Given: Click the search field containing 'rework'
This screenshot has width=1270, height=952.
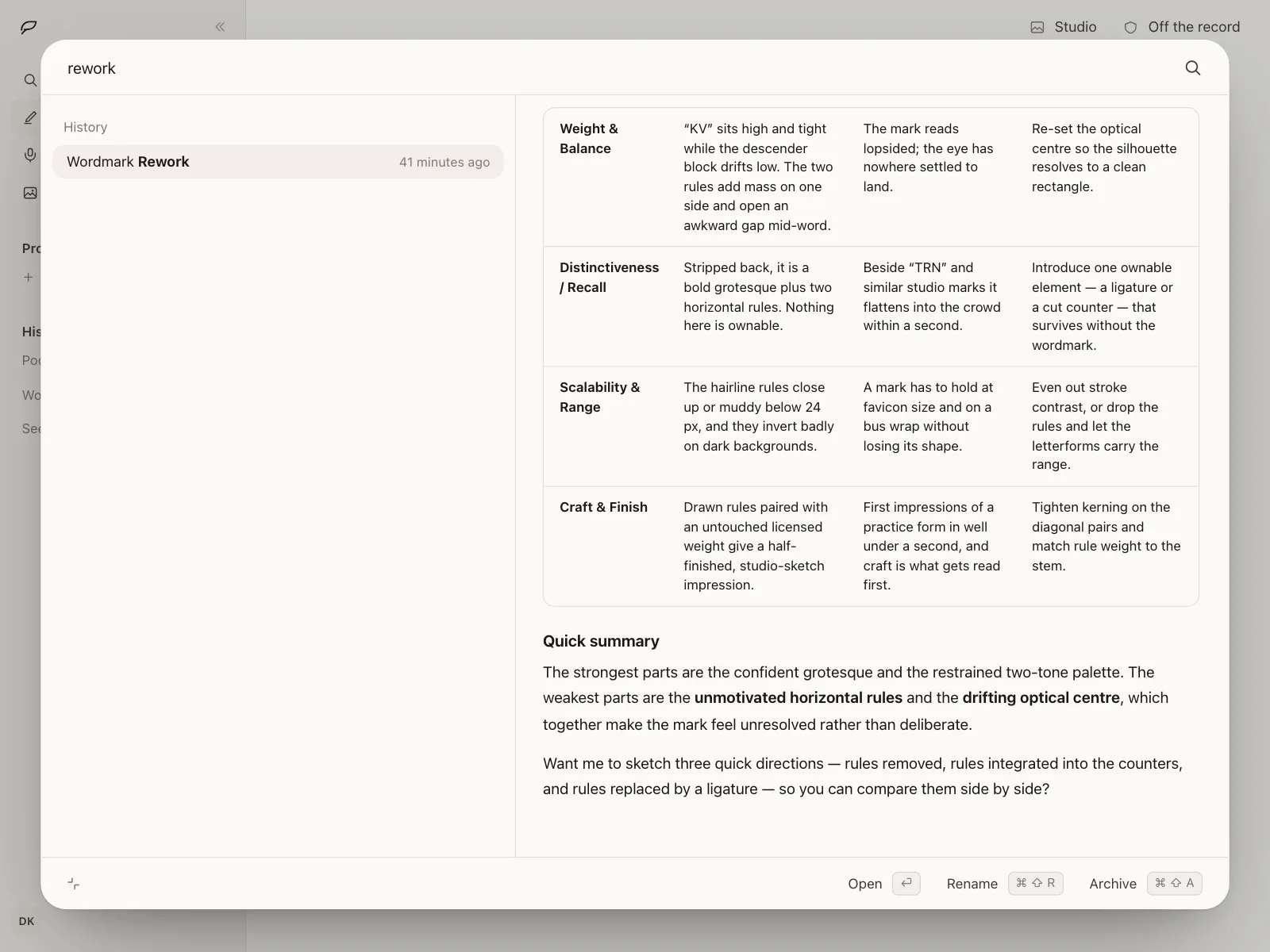Looking at the screenshot, I should [x=619, y=68].
